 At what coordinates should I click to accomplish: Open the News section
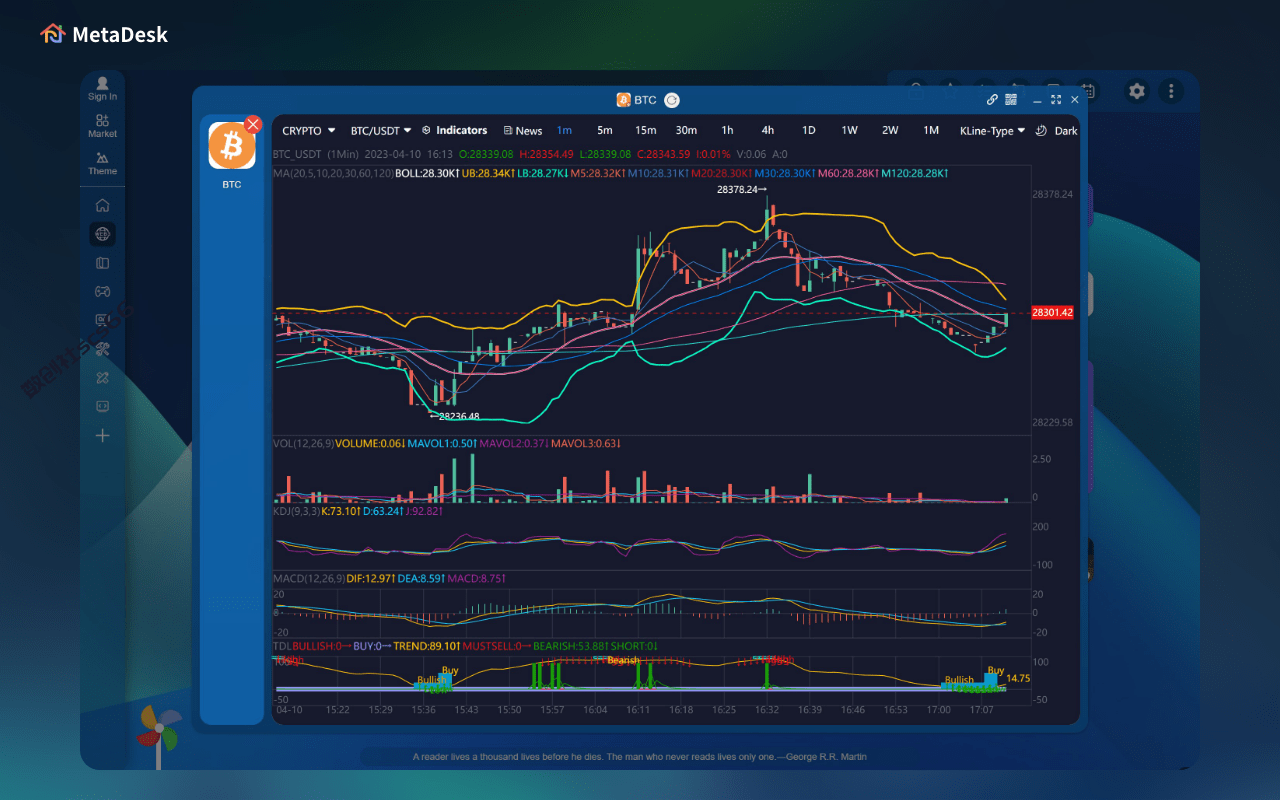(523, 131)
